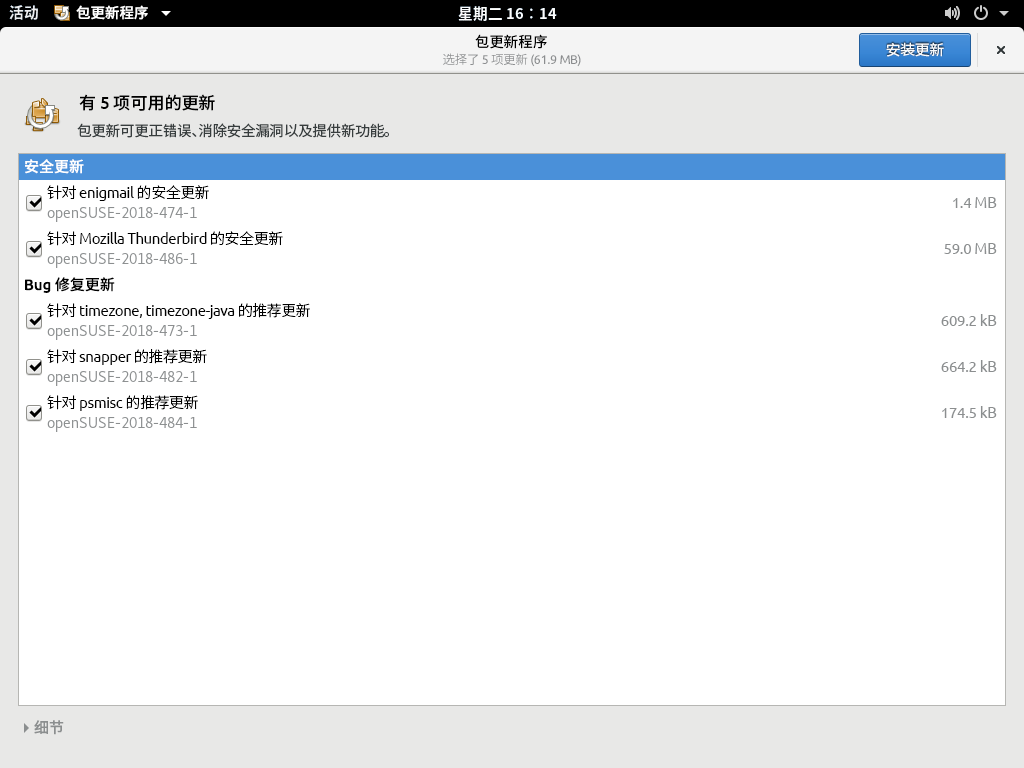The width and height of the screenshot is (1024, 768).
Task: Expand the 细节 details section
Action: 43,728
